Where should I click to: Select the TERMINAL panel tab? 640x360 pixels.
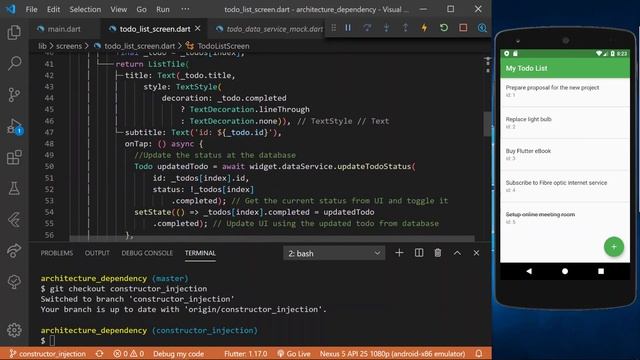point(200,253)
